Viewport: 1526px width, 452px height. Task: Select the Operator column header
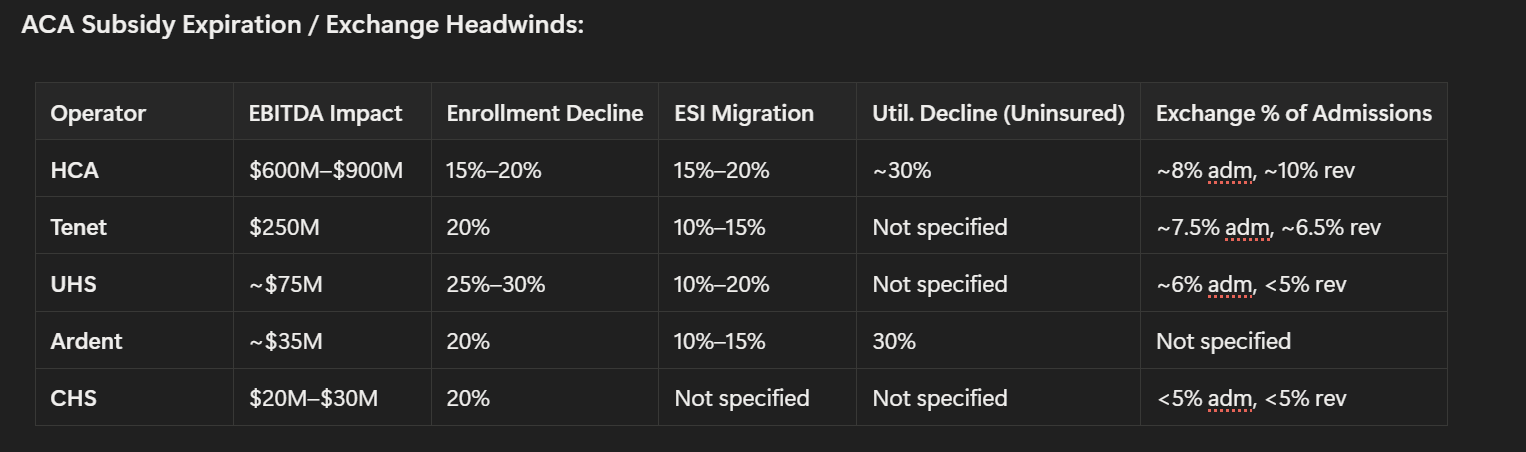(98, 113)
